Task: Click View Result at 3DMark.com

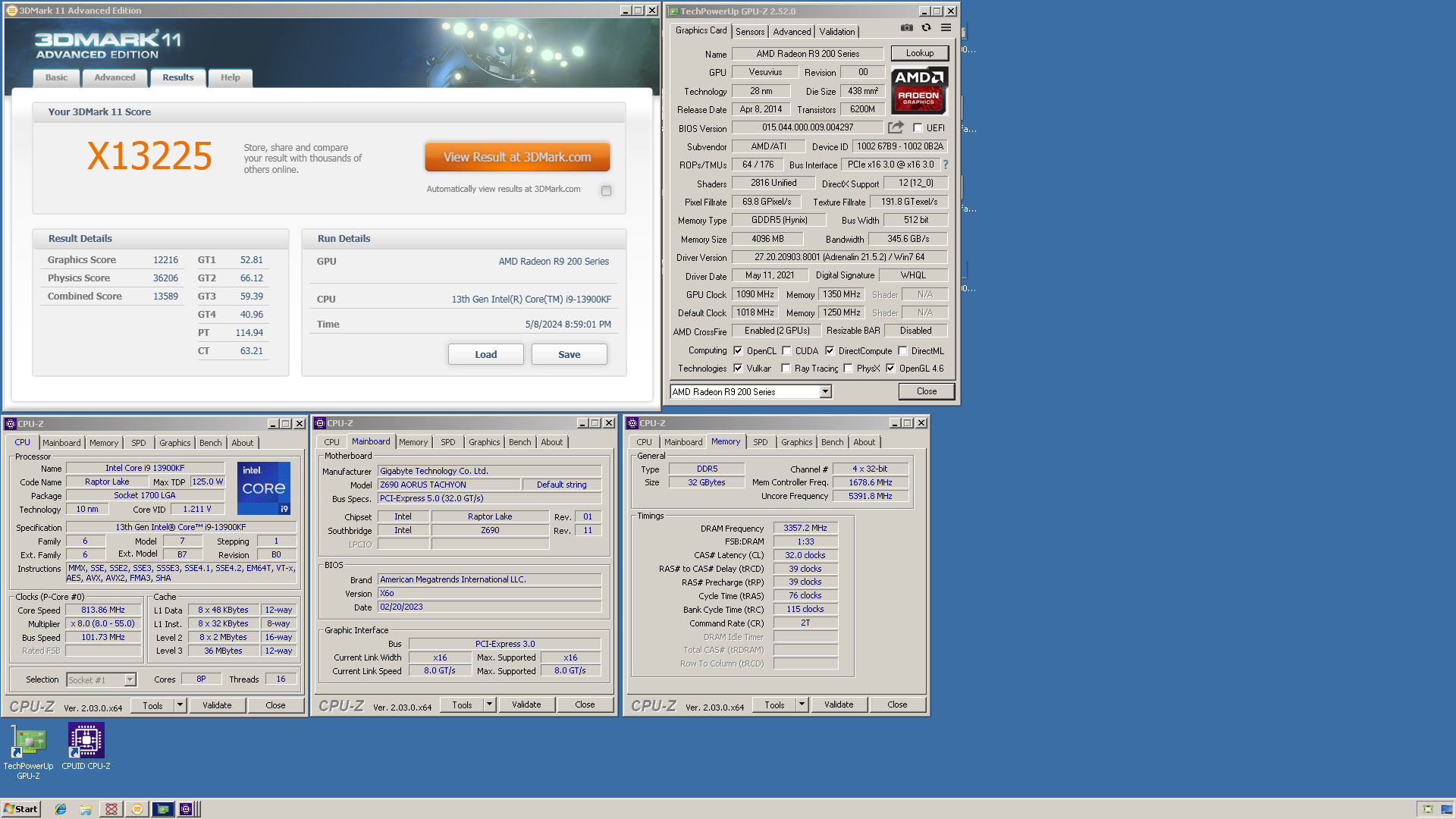Action: [517, 157]
